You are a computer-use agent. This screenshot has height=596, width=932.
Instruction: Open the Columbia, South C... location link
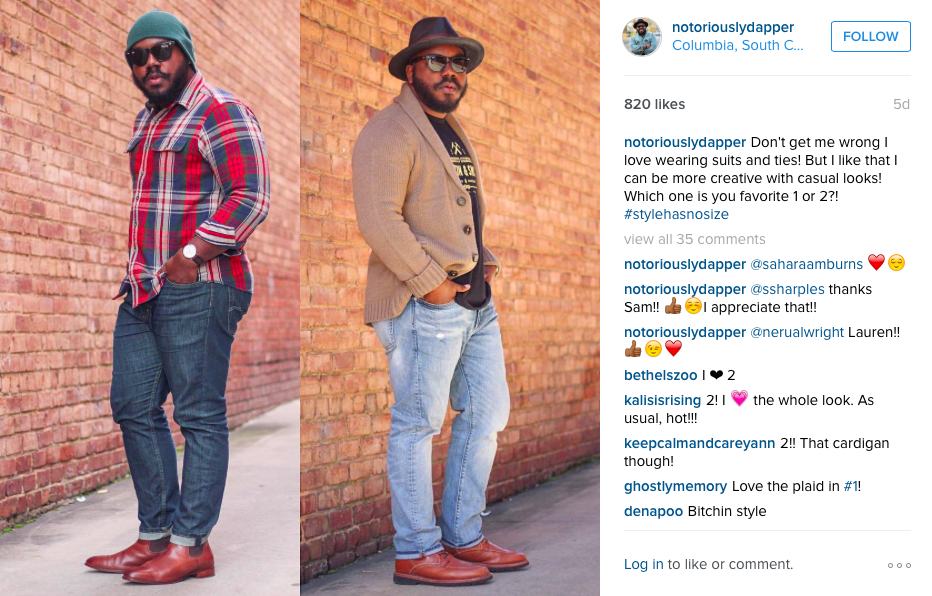pyautogui.click(x=737, y=45)
